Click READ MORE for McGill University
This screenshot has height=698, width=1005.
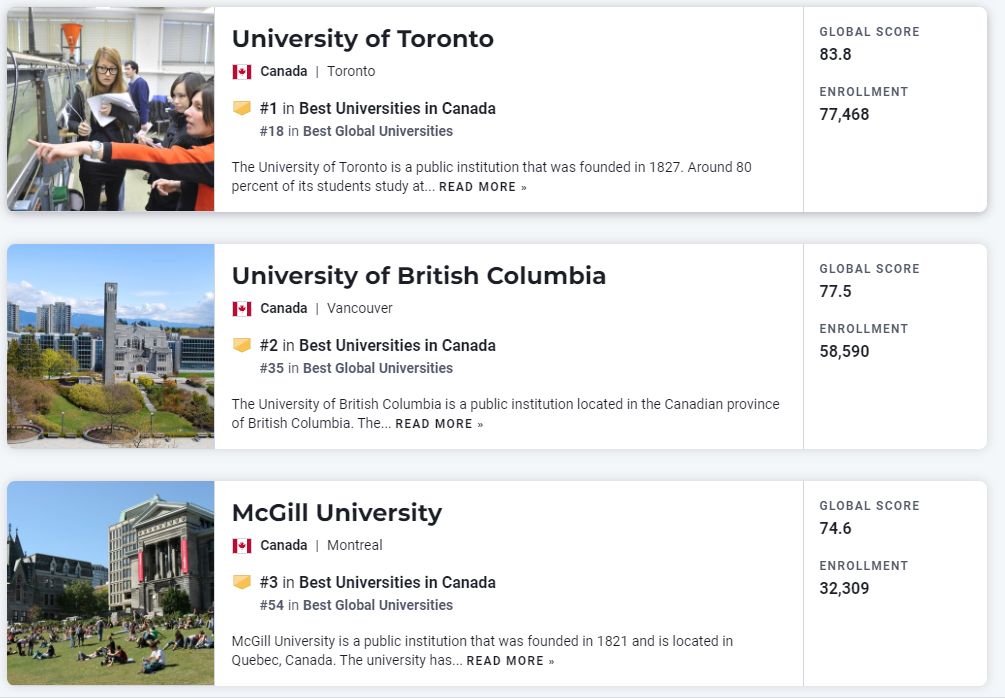tap(510, 661)
